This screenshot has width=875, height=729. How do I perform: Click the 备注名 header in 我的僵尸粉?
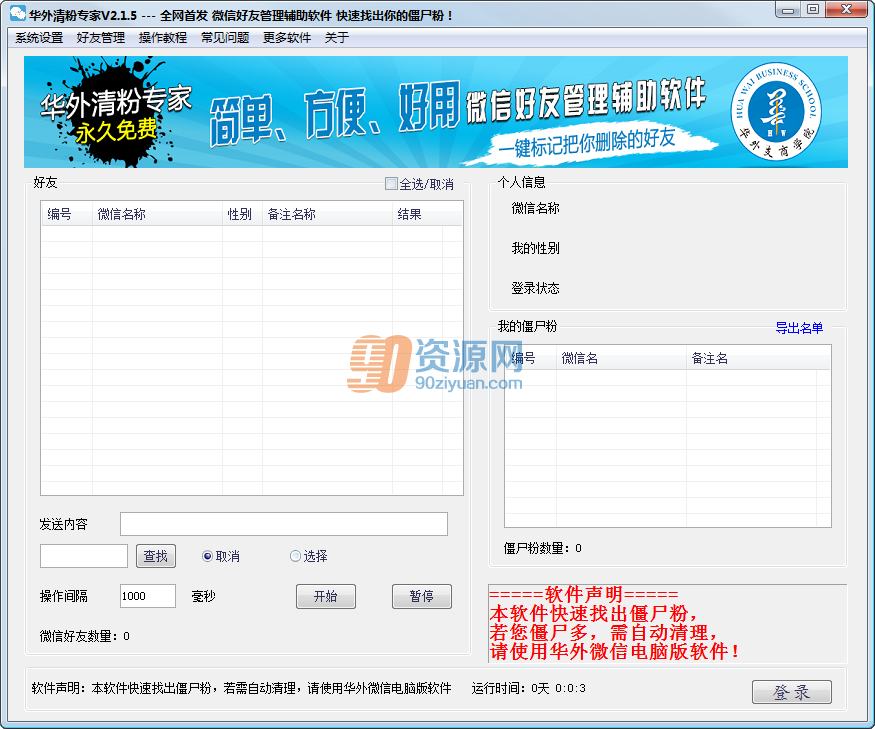pos(751,358)
